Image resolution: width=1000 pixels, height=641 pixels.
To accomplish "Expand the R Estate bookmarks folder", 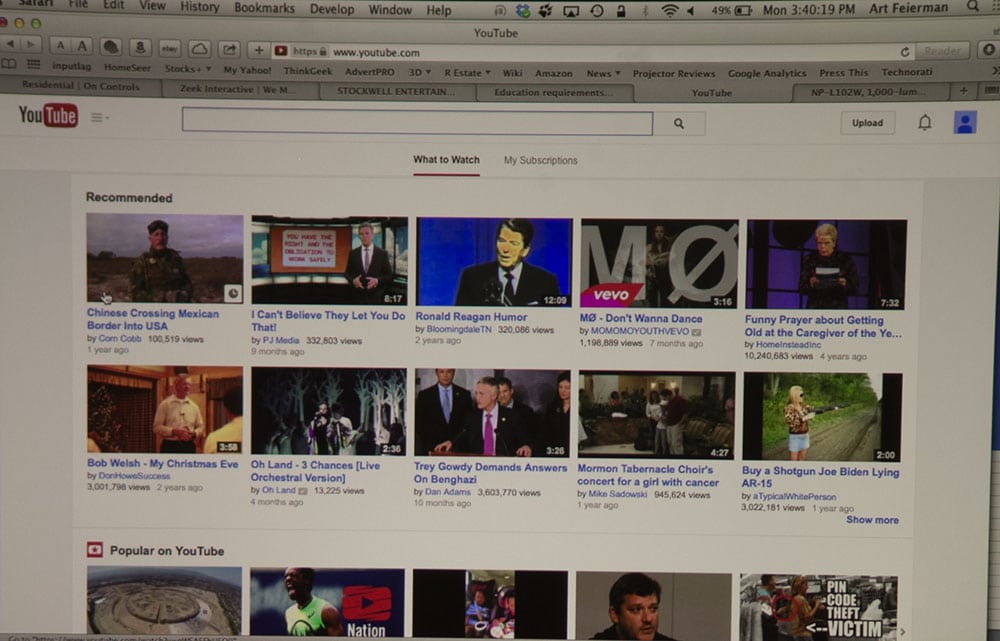I will tap(467, 73).
